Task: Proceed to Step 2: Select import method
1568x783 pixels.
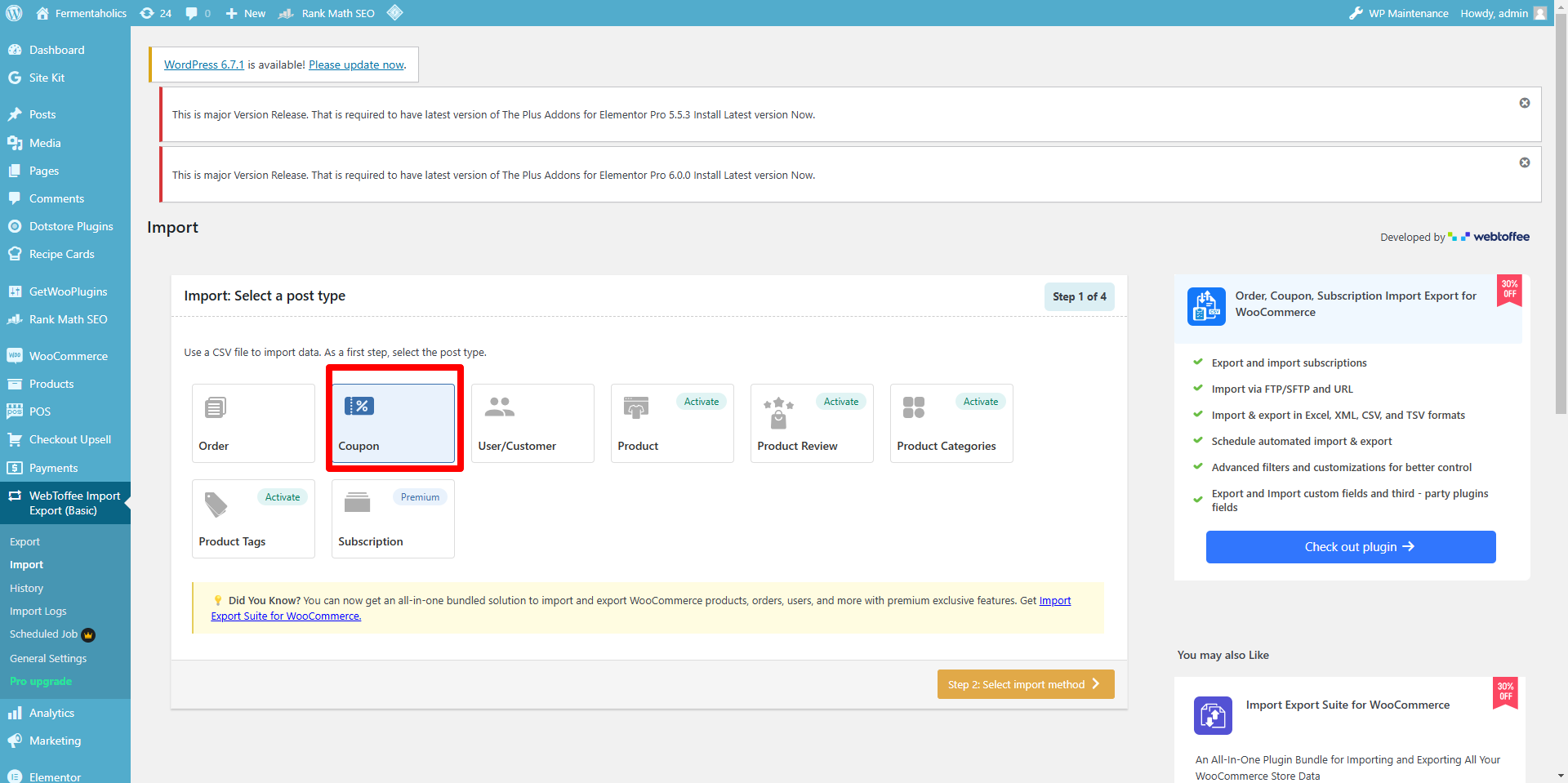Action: point(1026,684)
